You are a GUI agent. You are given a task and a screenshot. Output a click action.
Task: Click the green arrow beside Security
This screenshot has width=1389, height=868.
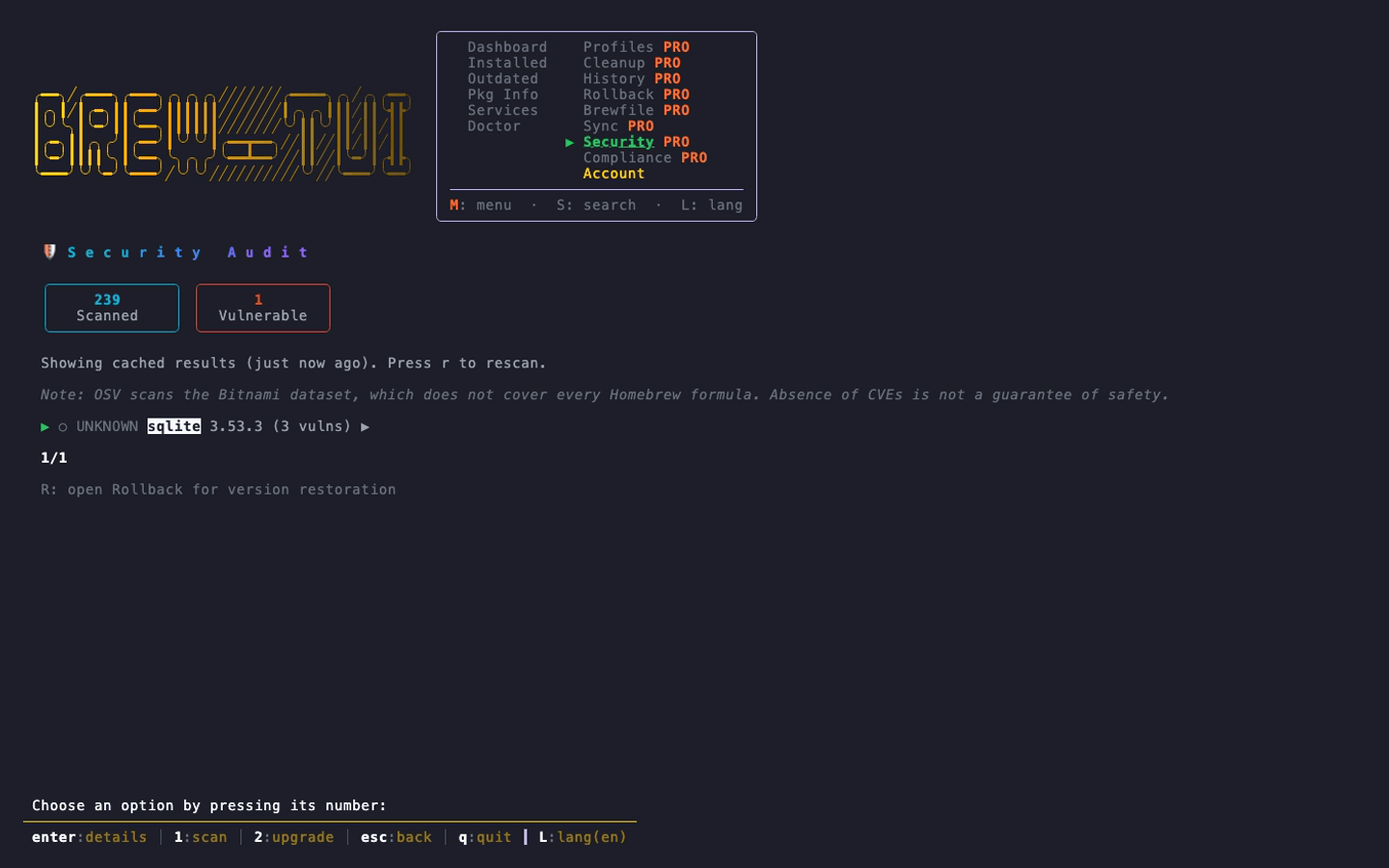tap(569, 143)
